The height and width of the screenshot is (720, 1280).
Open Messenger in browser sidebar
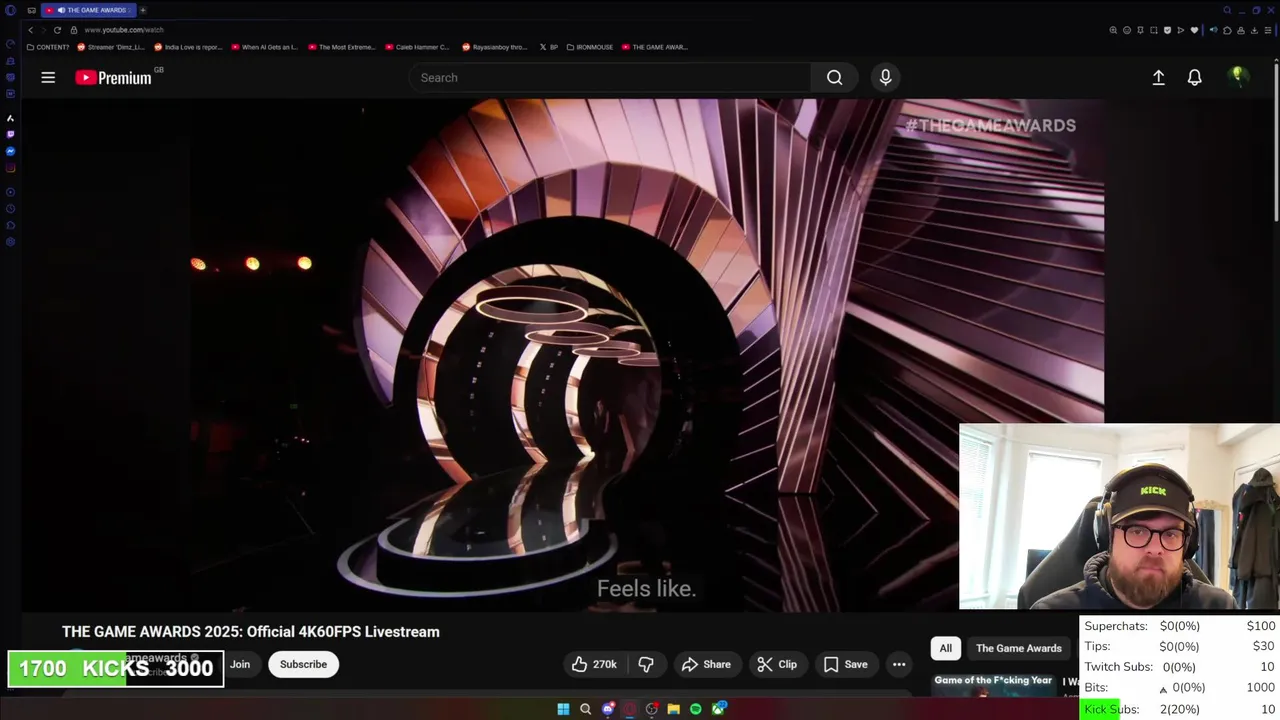[10, 151]
